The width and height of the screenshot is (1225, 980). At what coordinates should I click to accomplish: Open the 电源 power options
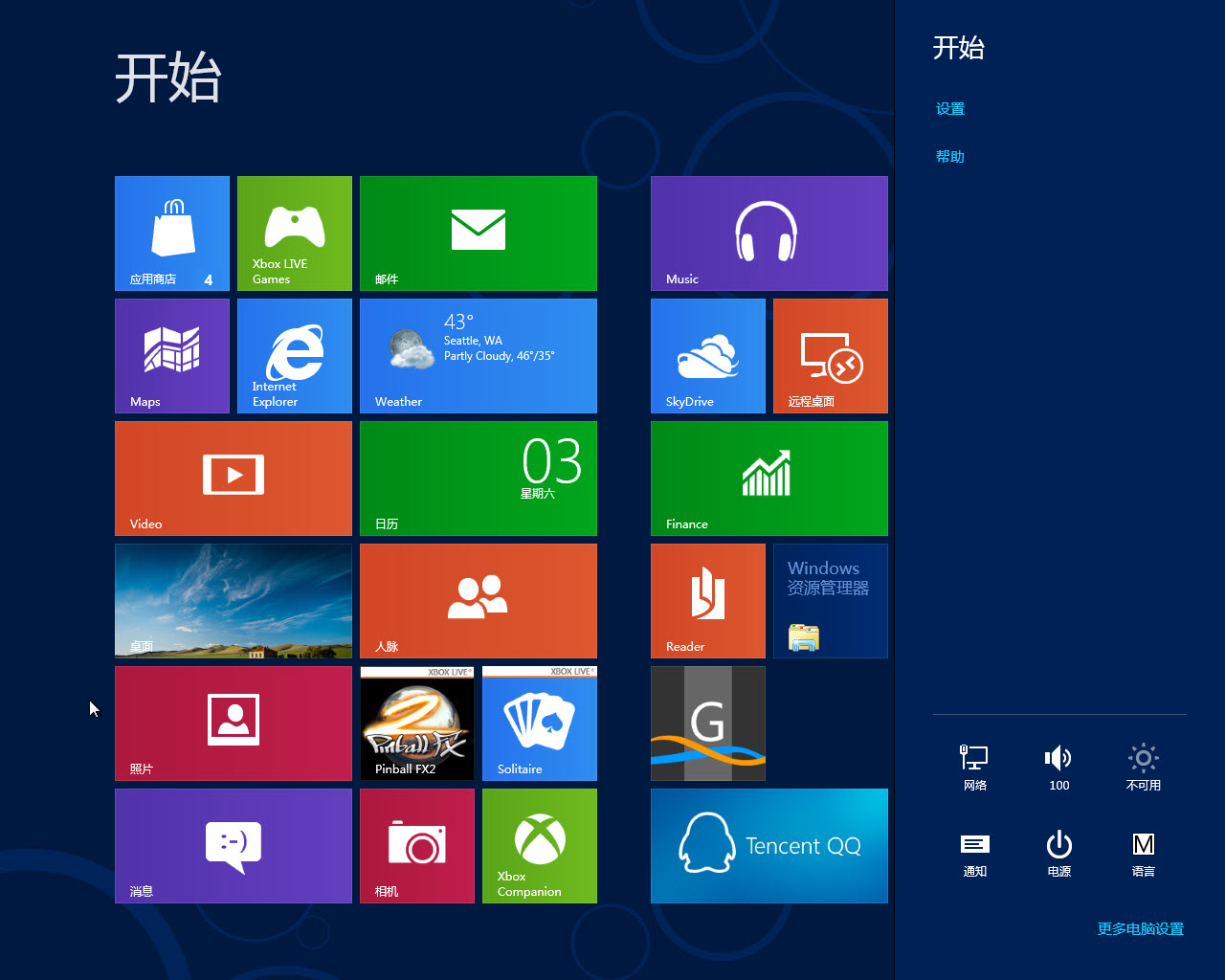pyautogui.click(x=1058, y=854)
